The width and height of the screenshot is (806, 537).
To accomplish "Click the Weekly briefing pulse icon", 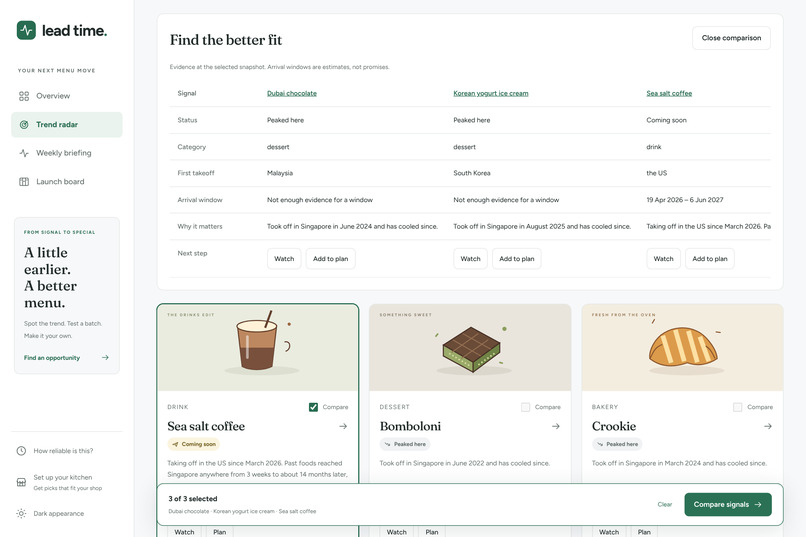I will click(24, 153).
